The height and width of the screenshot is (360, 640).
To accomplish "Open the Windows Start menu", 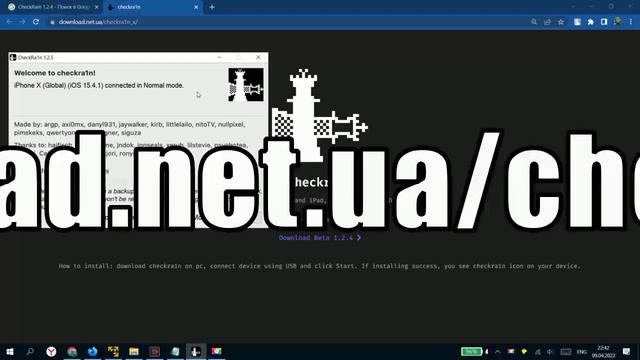I will click(10, 351).
